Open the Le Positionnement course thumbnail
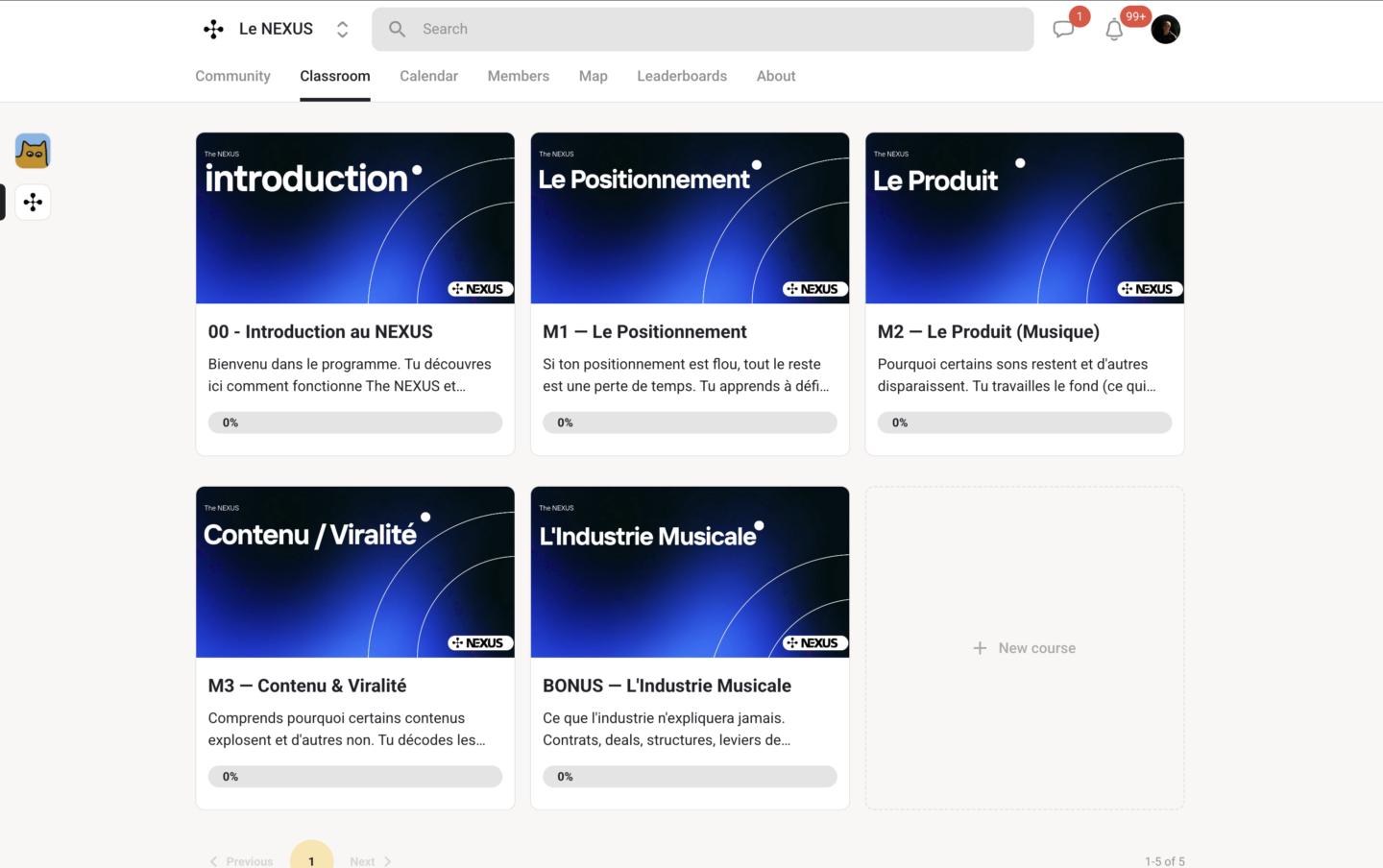This screenshot has width=1383, height=868. (x=690, y=218)
